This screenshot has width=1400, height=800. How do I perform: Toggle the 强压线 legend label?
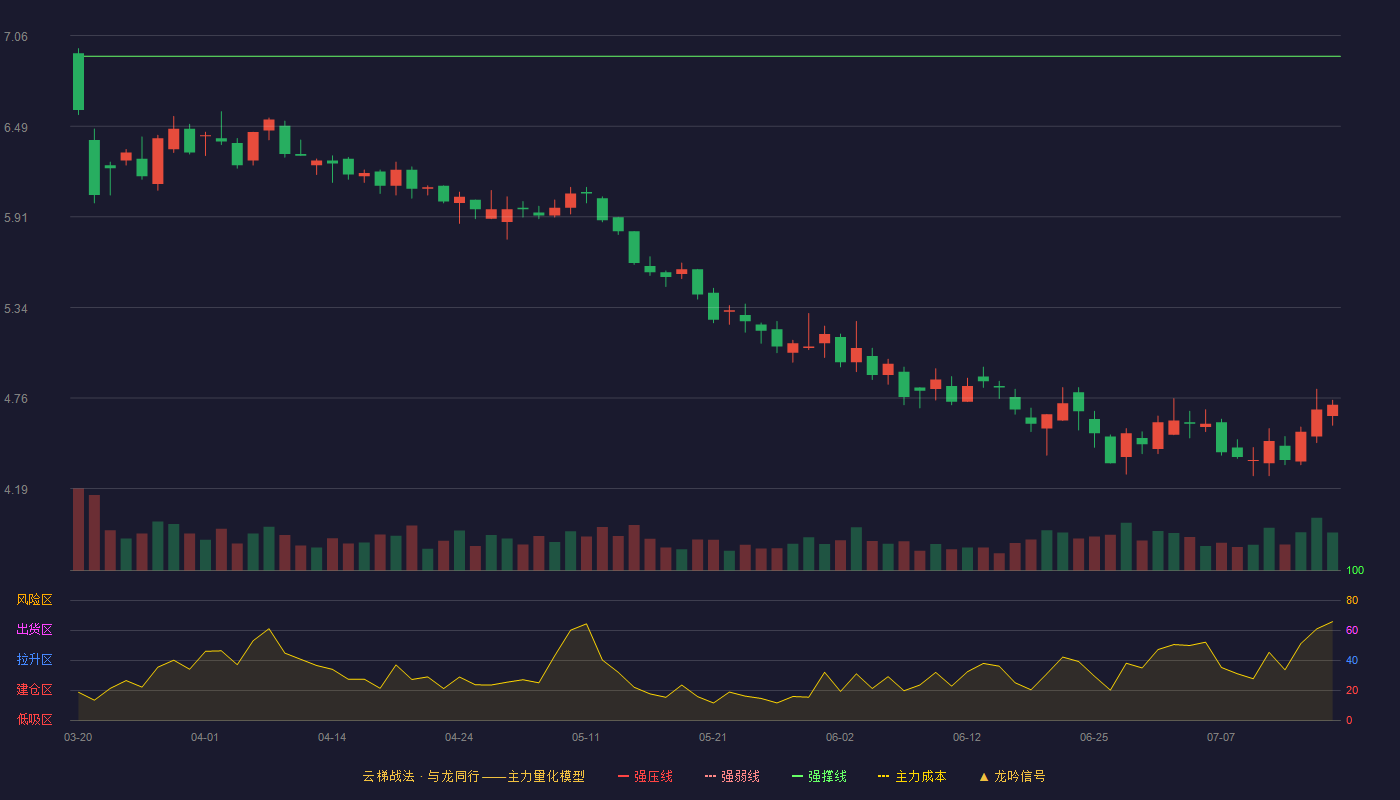pyautogui.click(x=653, y=776)
